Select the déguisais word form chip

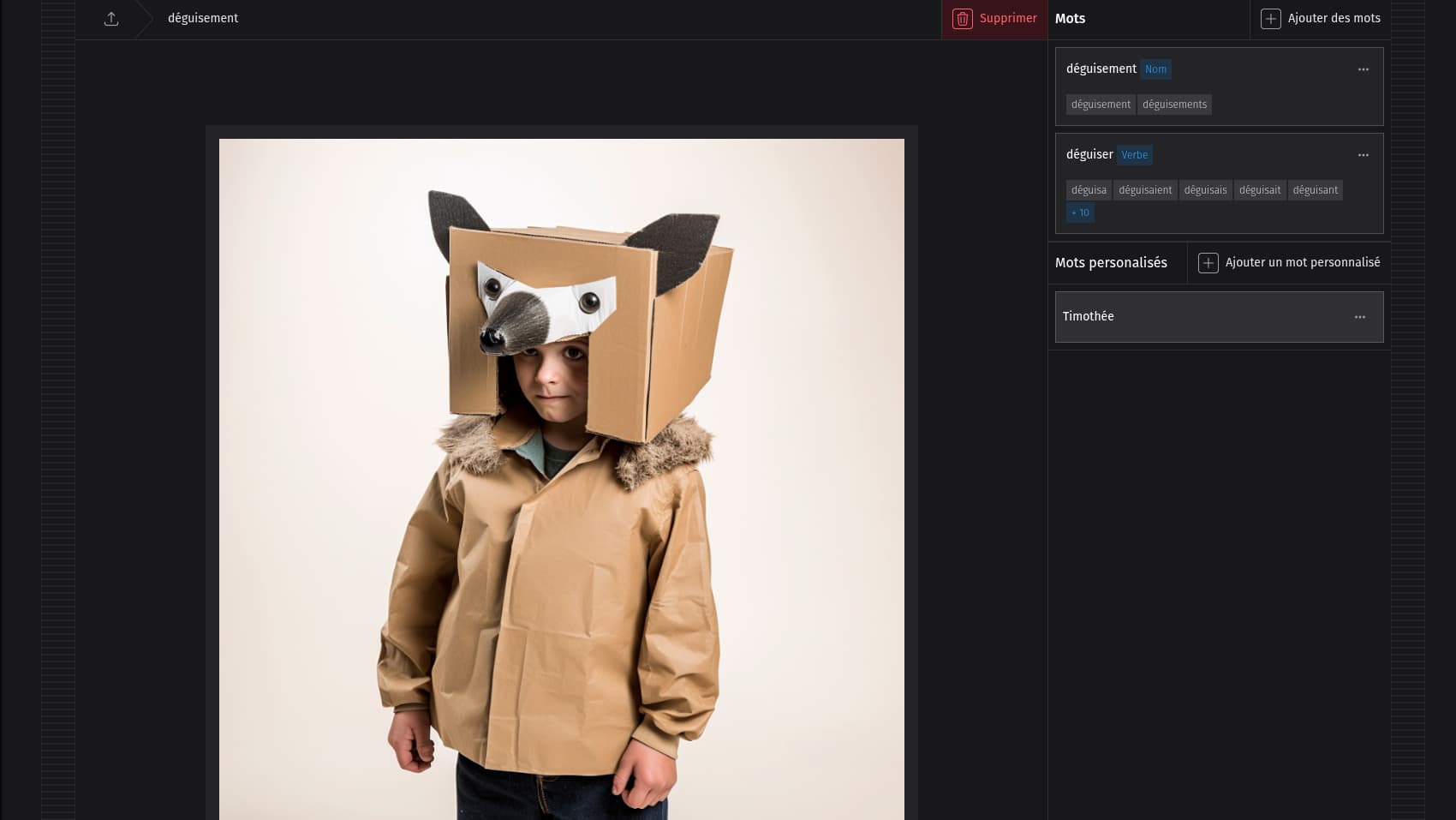click(x=1205, y=190)
